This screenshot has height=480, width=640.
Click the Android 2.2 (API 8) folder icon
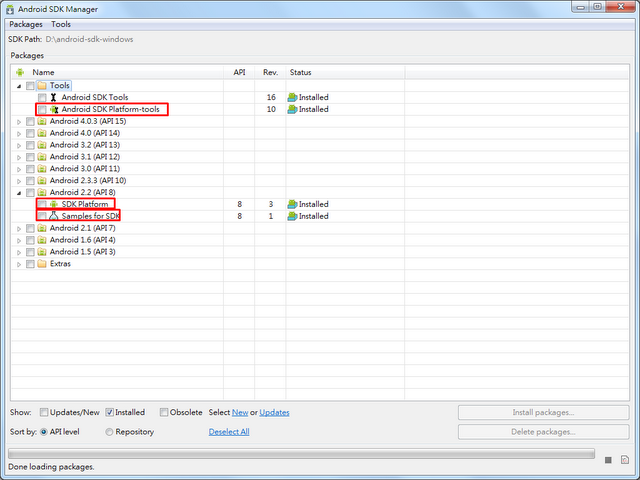[42, 192]
